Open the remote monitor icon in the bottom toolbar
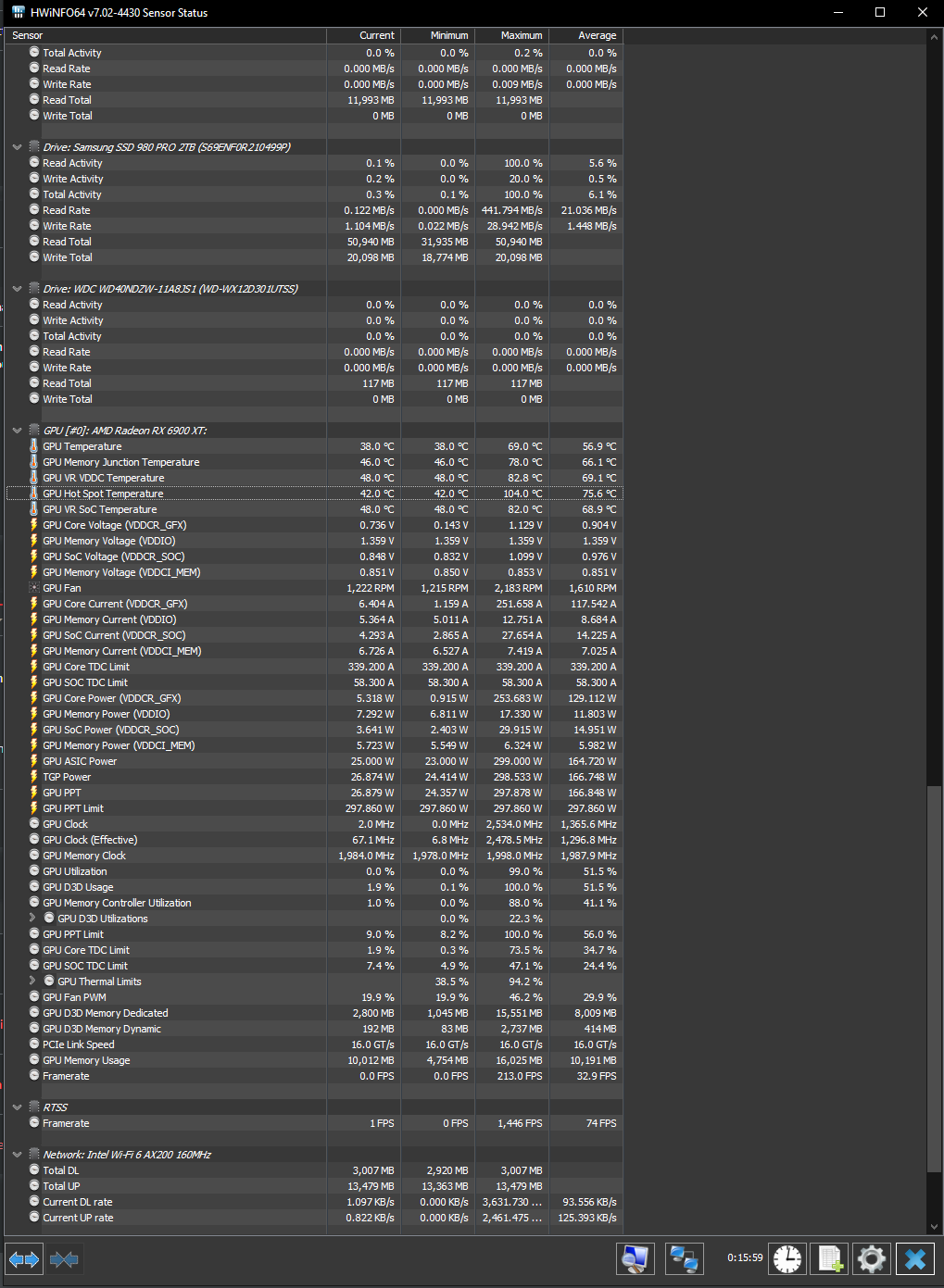 636,1259
